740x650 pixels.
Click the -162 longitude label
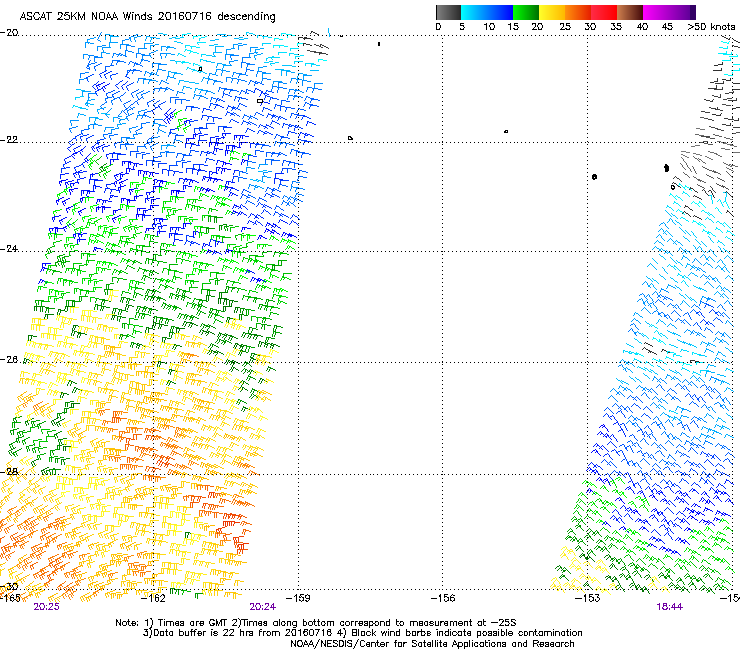pos(154,598)
